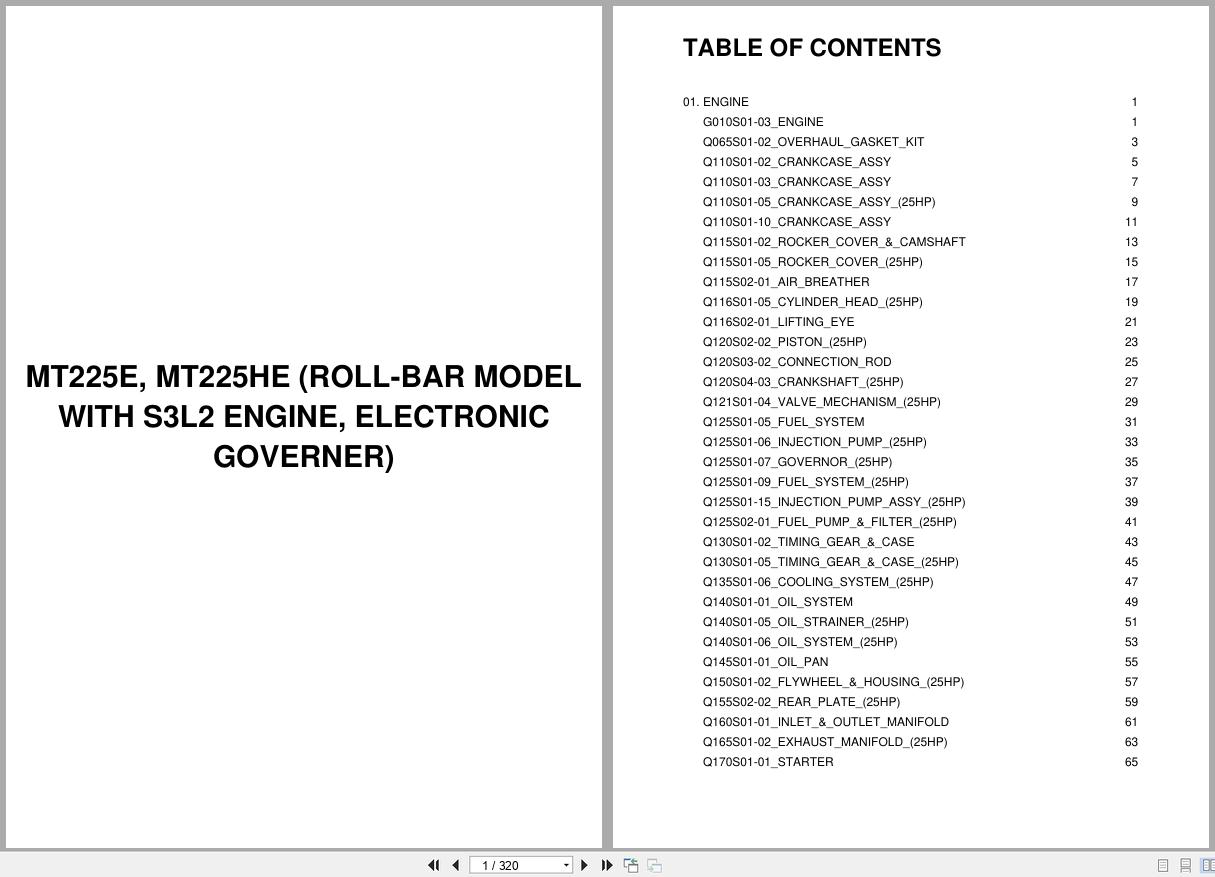Select Q140S01-01_OIL_SYSTEM entry

tap(778, 602)
